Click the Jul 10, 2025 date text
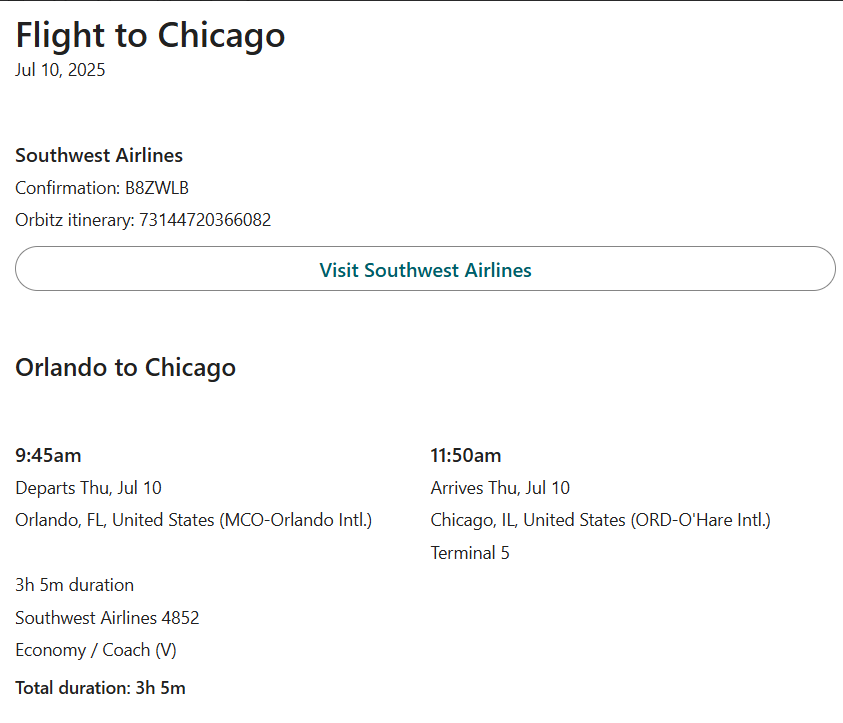843x723 pixels. 60,70
